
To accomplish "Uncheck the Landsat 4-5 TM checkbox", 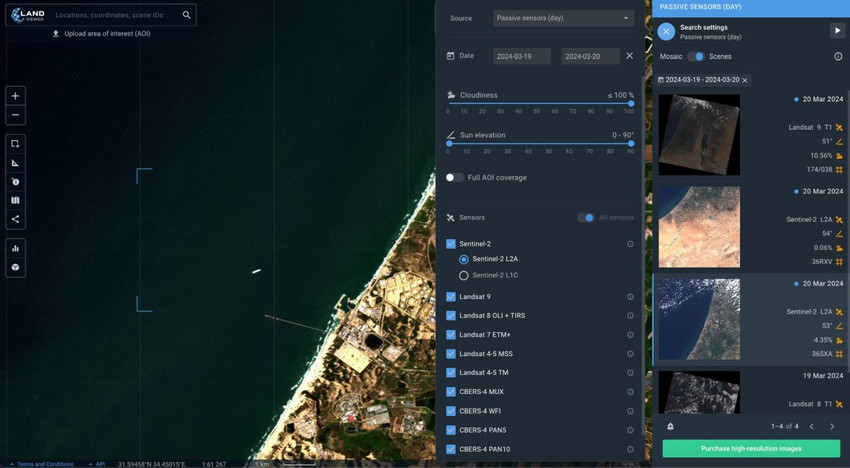I will point(450,373).
